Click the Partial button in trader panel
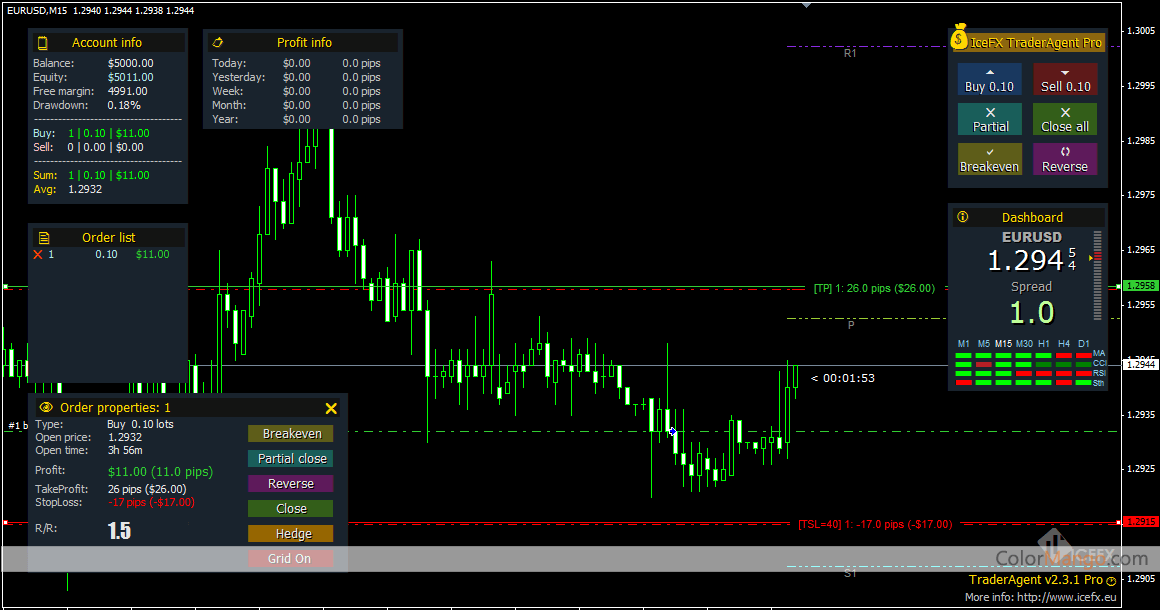Screen dimensions: 1160x610 click(x=990, y=119)
